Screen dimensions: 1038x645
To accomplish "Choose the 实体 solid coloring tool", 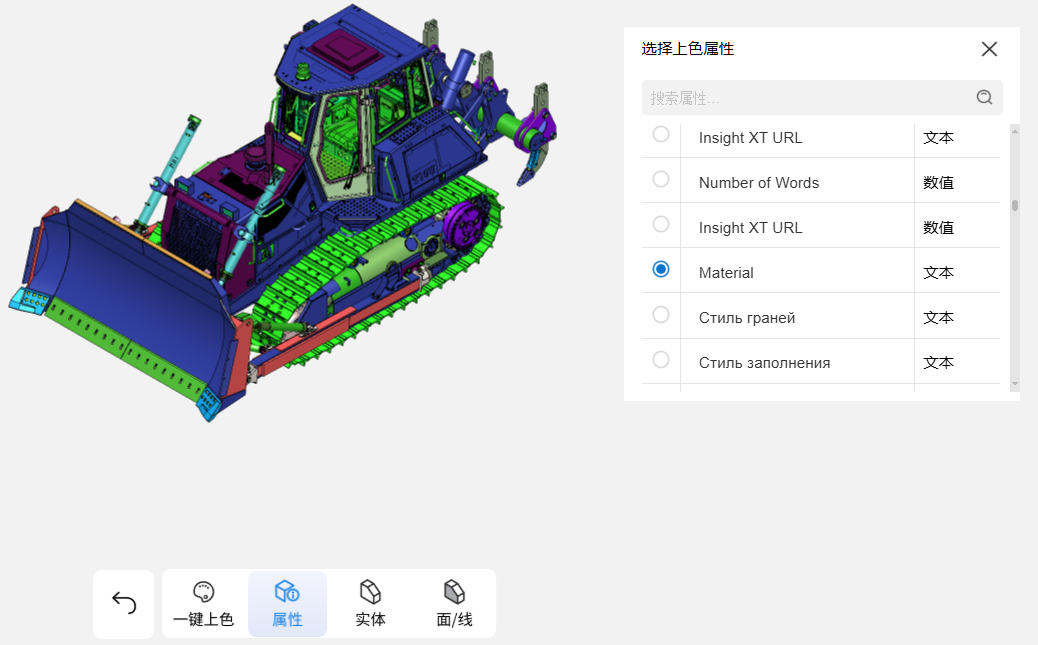I will pos(370,604).
